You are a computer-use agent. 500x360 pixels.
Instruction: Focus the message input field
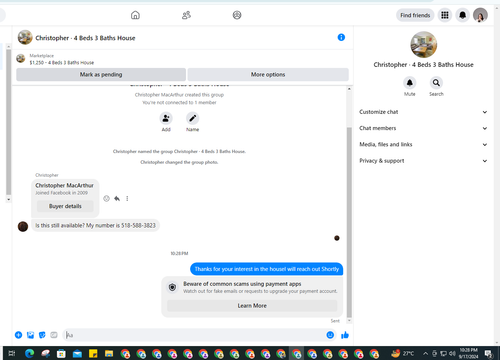195,335
